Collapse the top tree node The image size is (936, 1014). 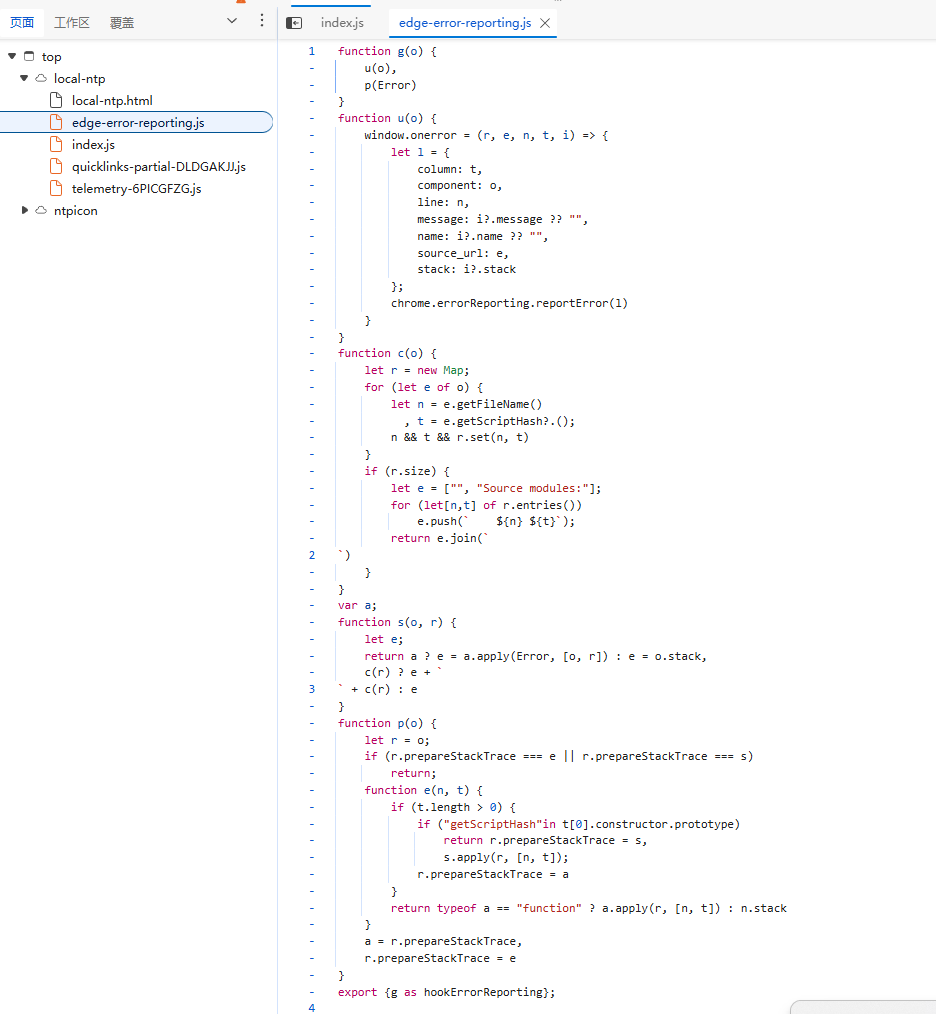12,56
